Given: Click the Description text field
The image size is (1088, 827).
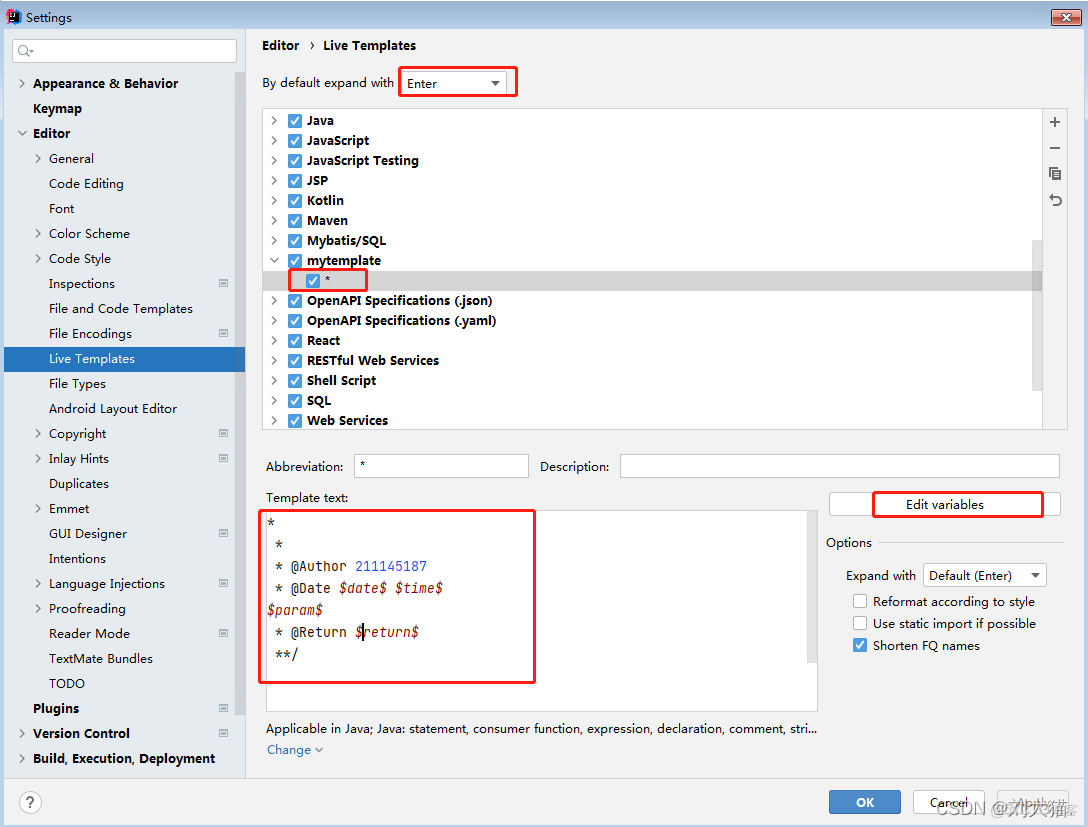Looking at the screenshot, I should [838, 467].
